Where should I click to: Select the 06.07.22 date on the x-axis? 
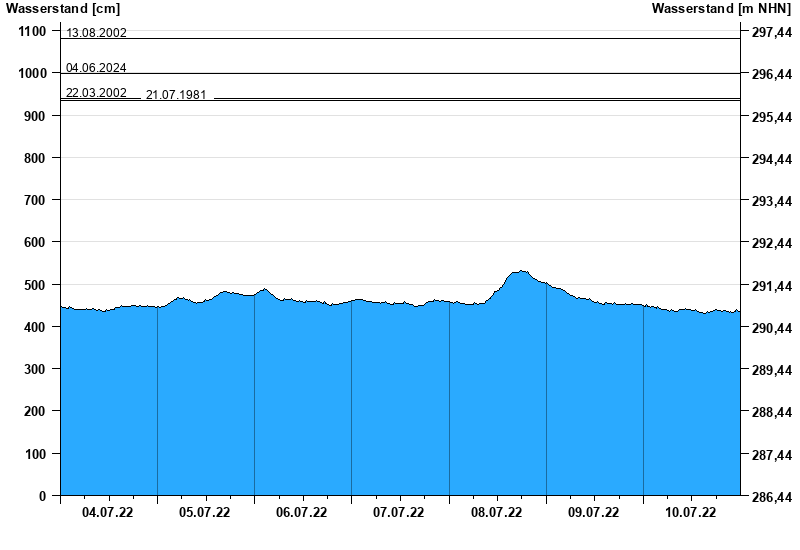(302, 513)
